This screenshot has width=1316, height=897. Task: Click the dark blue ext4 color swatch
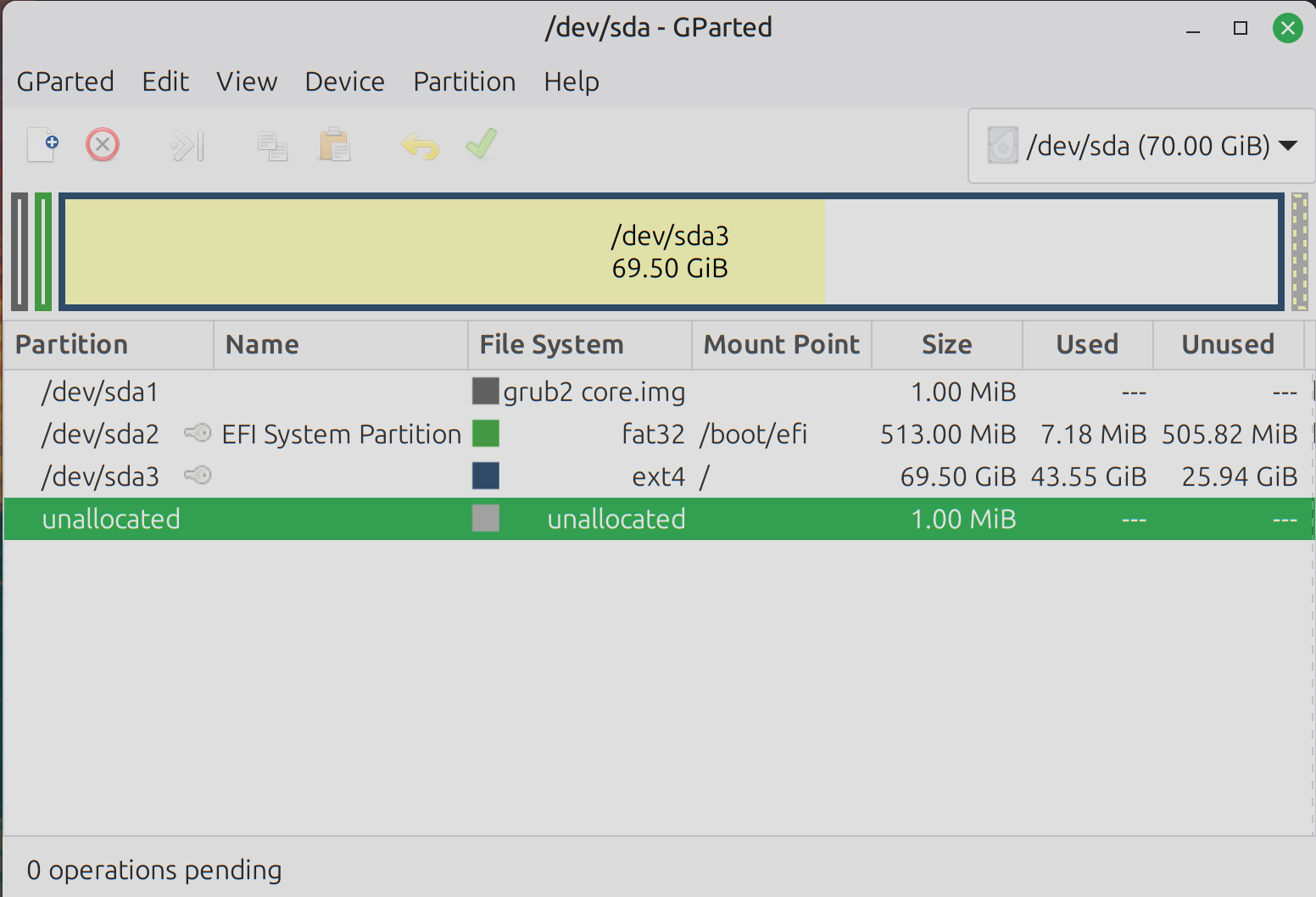(486, 476)
